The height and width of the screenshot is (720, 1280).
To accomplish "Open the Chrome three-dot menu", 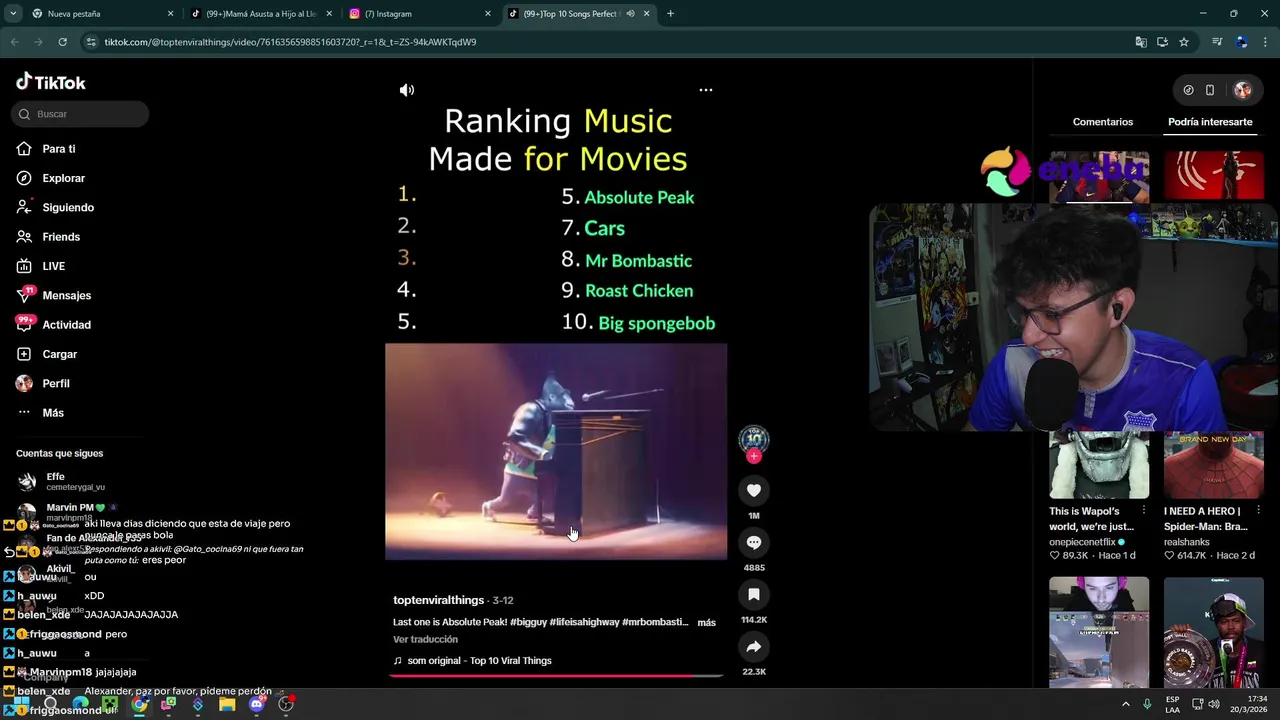I will tap(1265, 42).
